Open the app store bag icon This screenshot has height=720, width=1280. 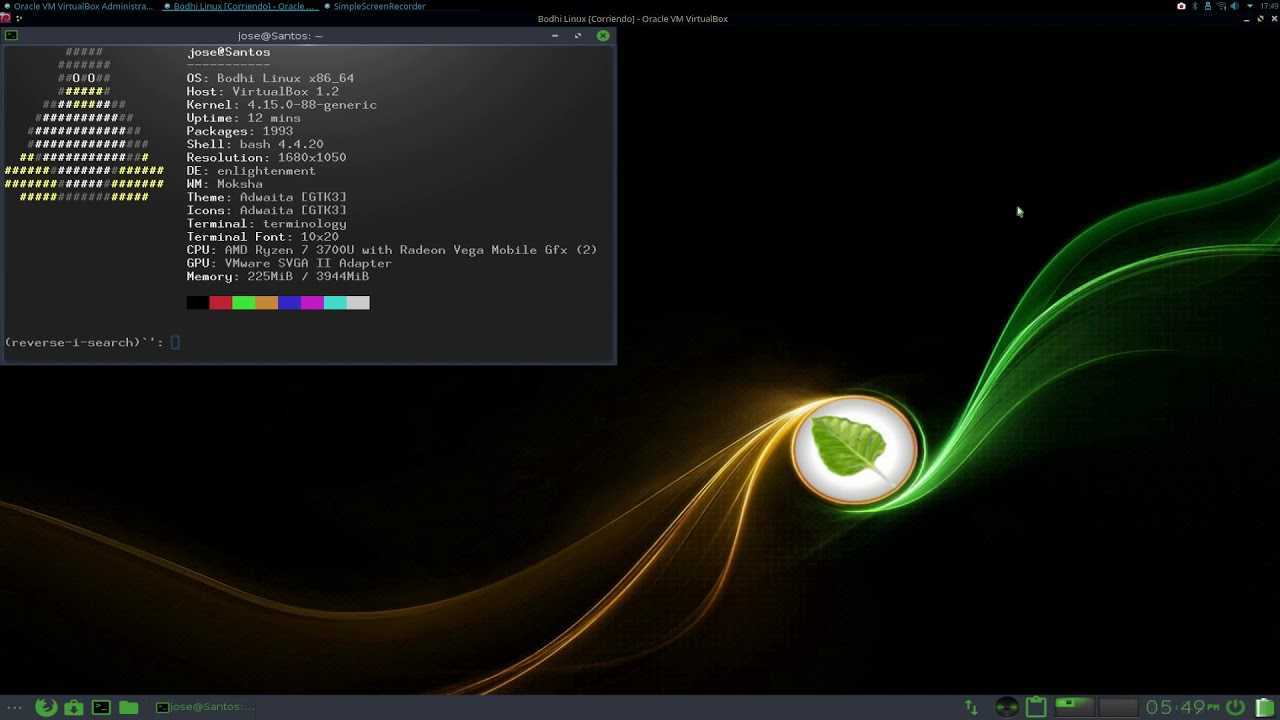pos(74,707)
